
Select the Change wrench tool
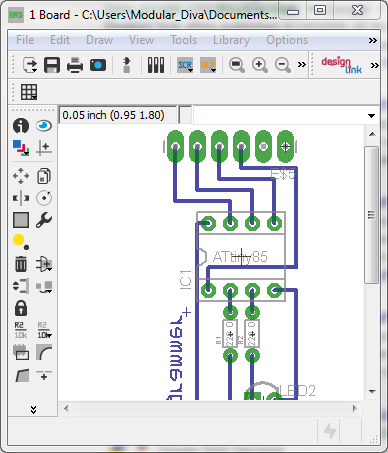44,220
